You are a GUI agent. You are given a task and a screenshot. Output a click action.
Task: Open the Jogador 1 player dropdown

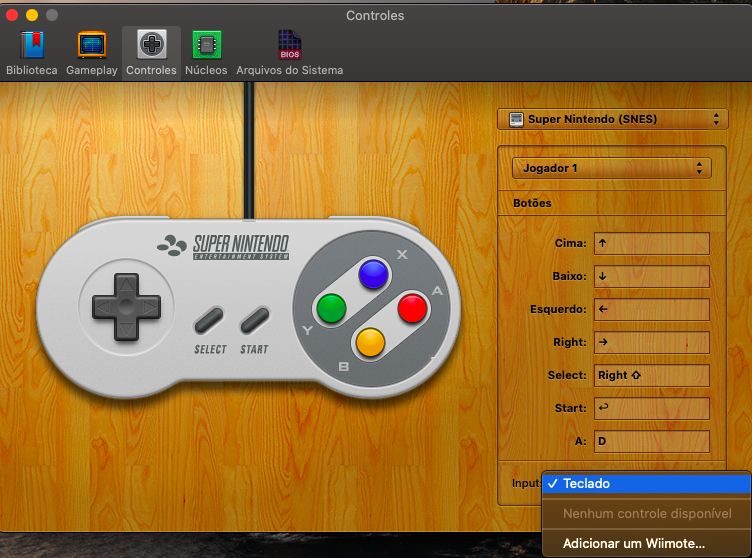point(611,168)
